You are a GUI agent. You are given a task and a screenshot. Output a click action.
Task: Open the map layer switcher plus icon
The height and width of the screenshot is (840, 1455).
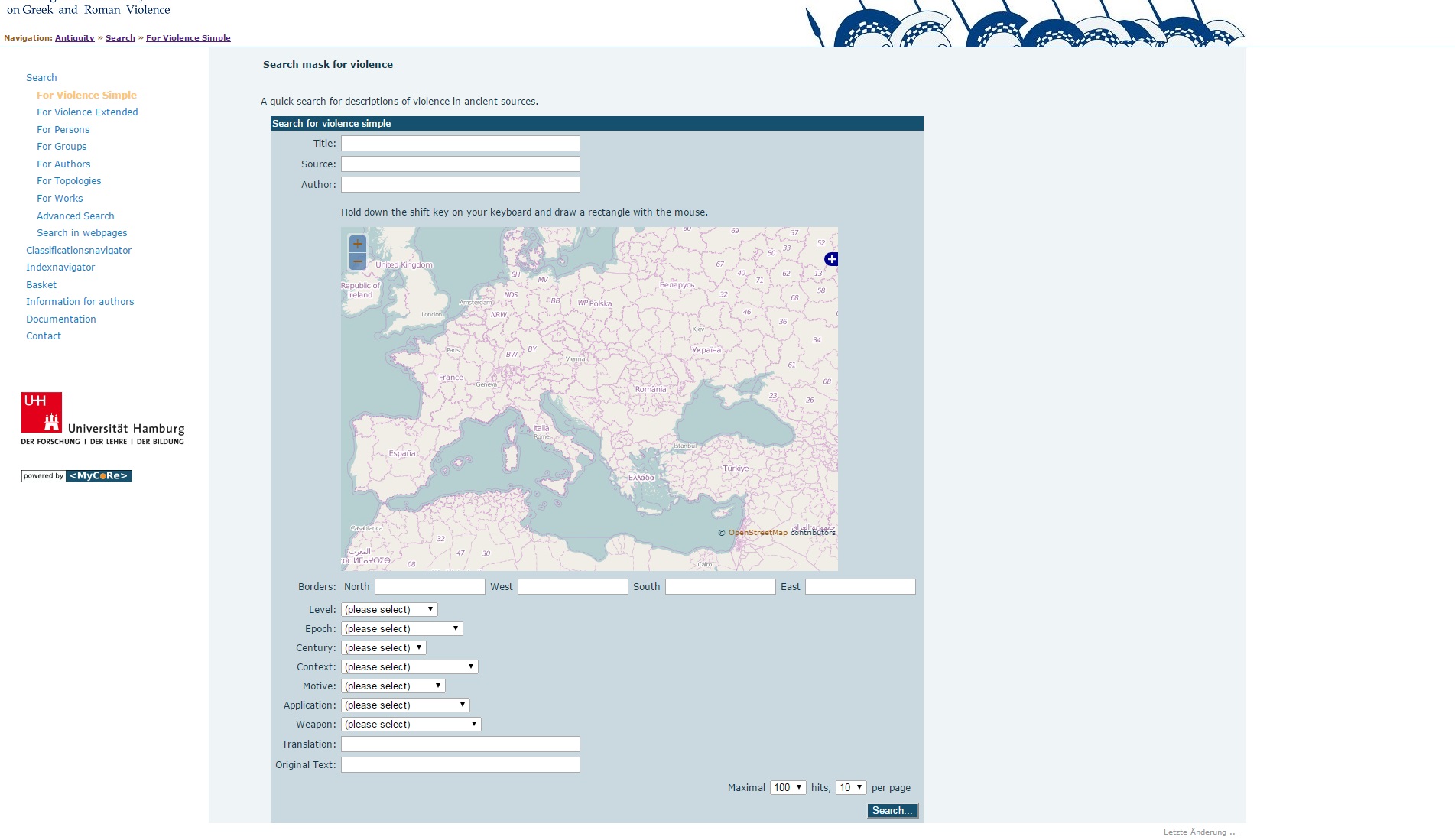coord(831,259)
